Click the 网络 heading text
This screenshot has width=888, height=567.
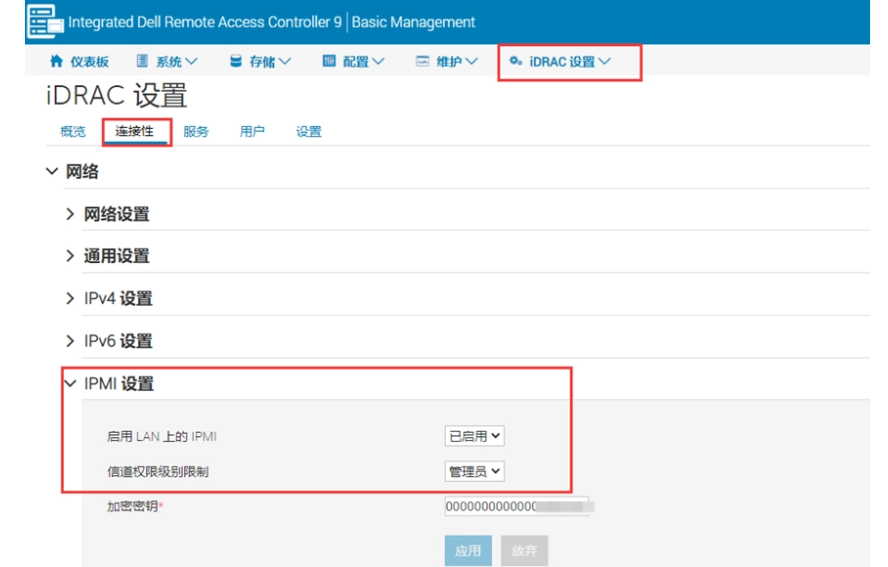click(x=82, y=171)
